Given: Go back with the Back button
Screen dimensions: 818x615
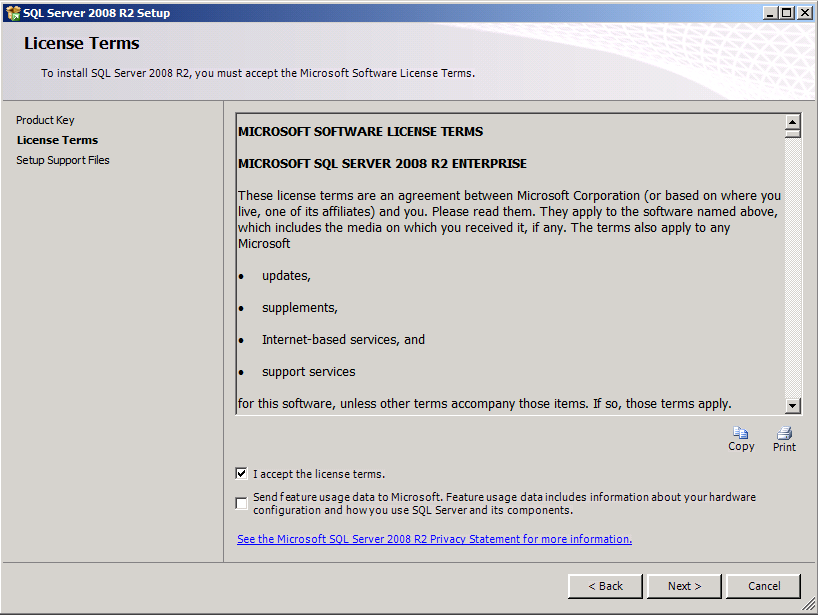Looking at the screenshot, I should pos(605,586).
